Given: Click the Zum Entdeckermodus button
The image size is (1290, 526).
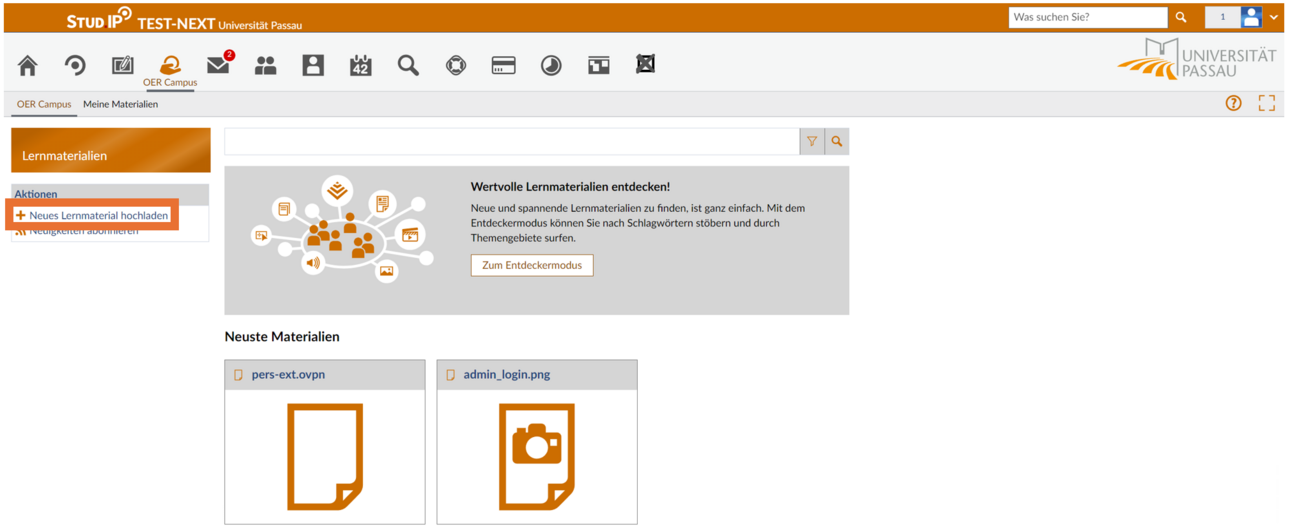Looking at the screenshot, I should [x=532, y=265].
